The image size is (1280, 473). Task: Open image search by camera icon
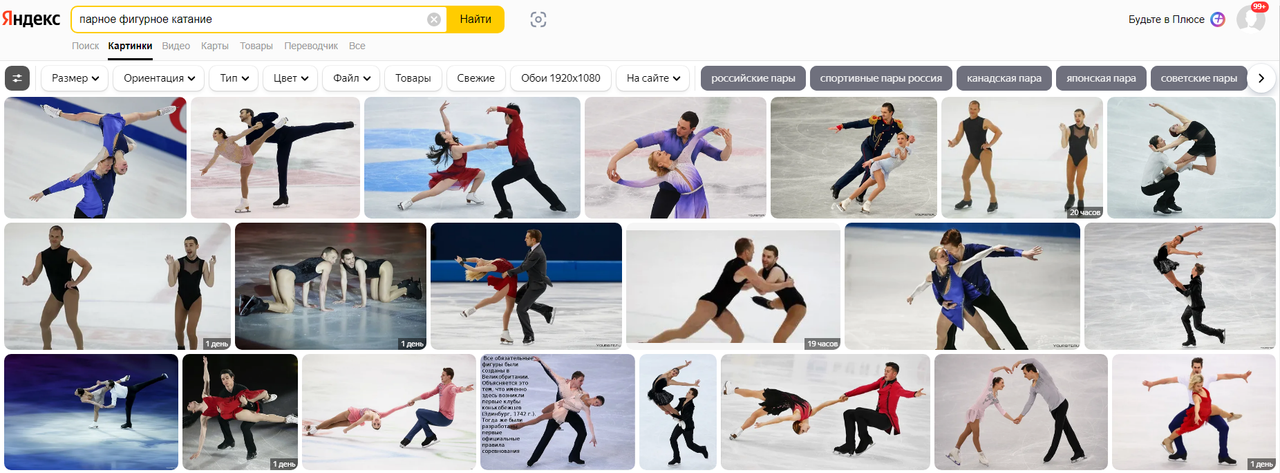538,19
